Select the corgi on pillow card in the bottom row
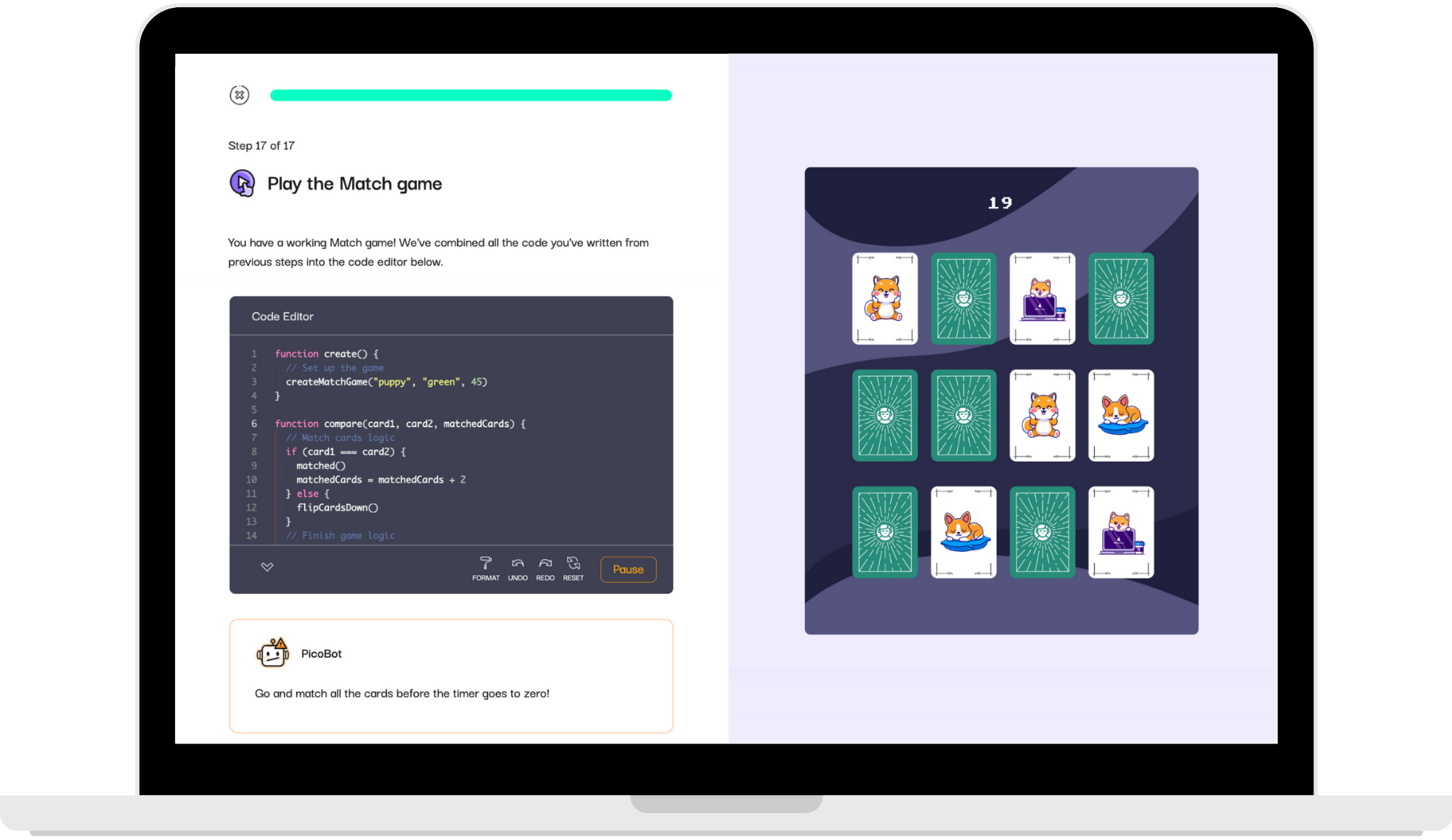The image size is (1452, 840). coord(964,532)
